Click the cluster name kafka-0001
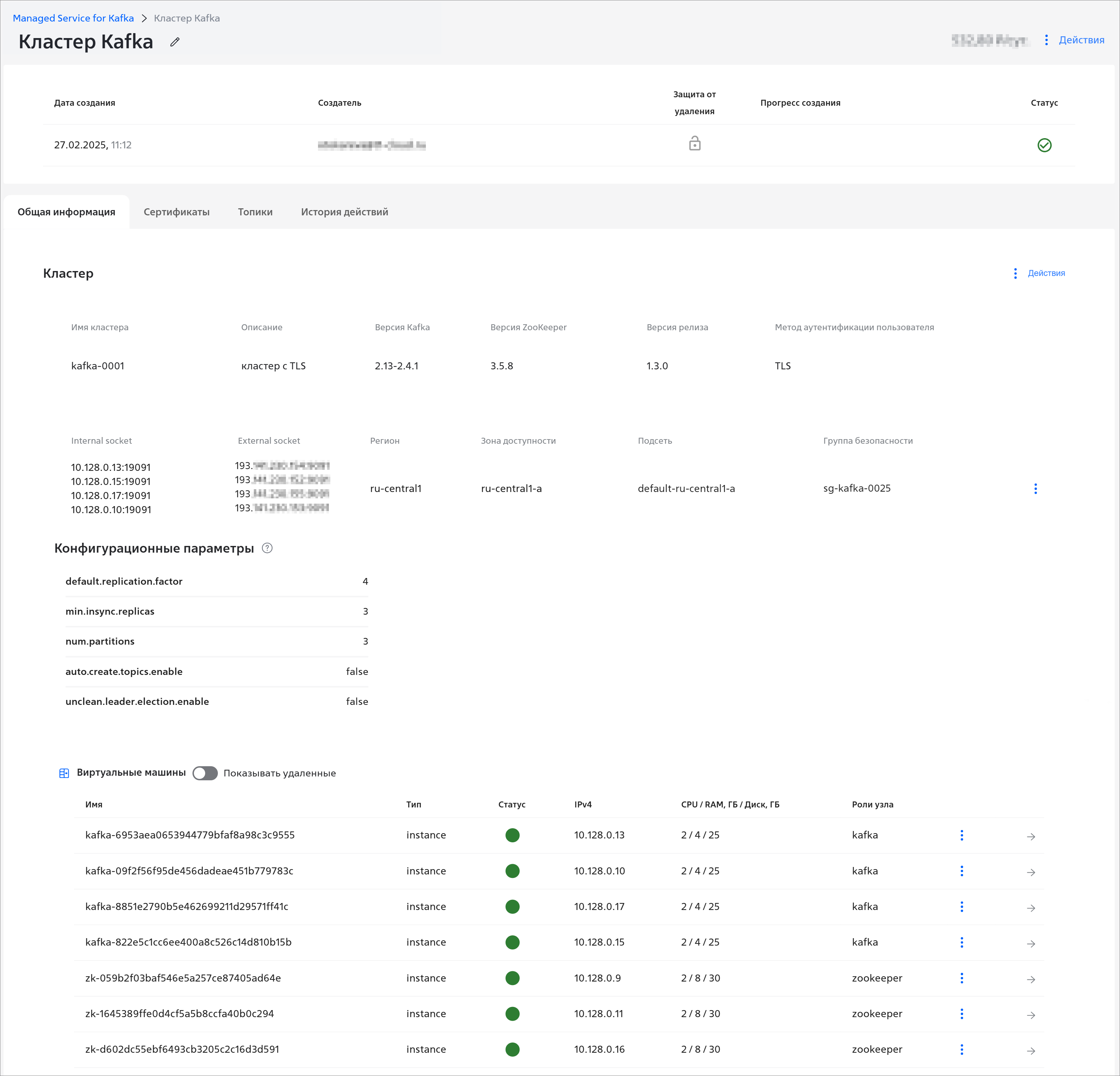1120x1076 pixels. 98,365
